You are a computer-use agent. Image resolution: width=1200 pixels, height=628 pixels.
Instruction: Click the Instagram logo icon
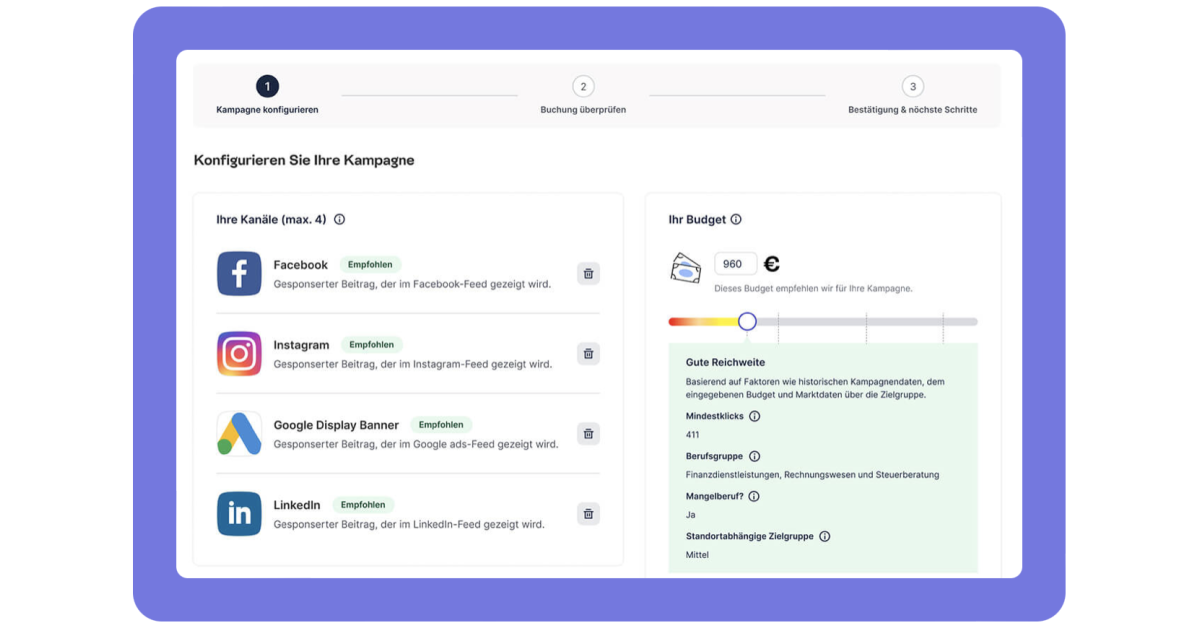[239, 354]
